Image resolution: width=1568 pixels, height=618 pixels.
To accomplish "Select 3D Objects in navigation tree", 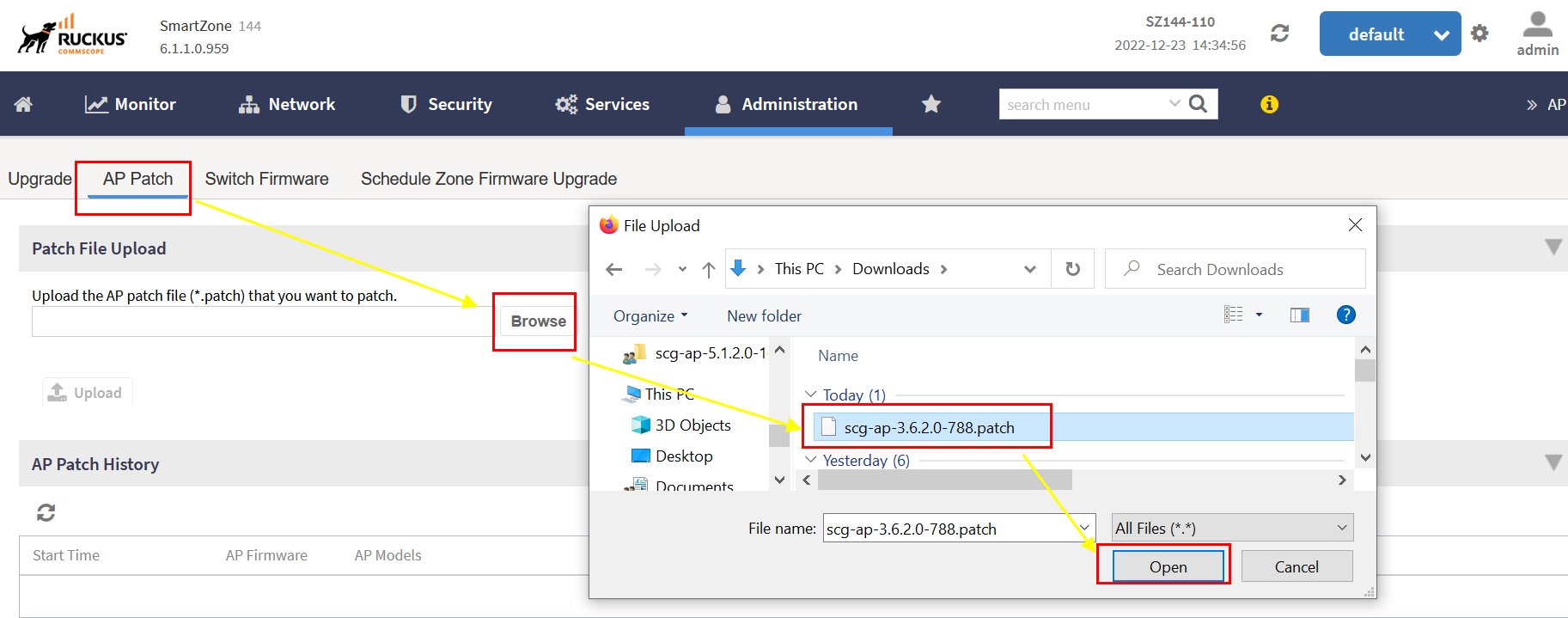I will coord(681,425).
